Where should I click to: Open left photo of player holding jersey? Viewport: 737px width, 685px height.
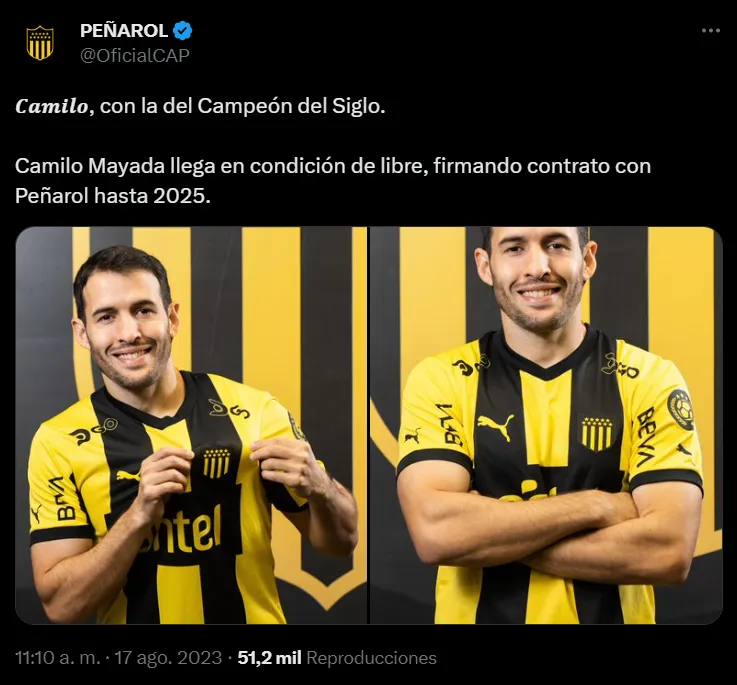191,425
